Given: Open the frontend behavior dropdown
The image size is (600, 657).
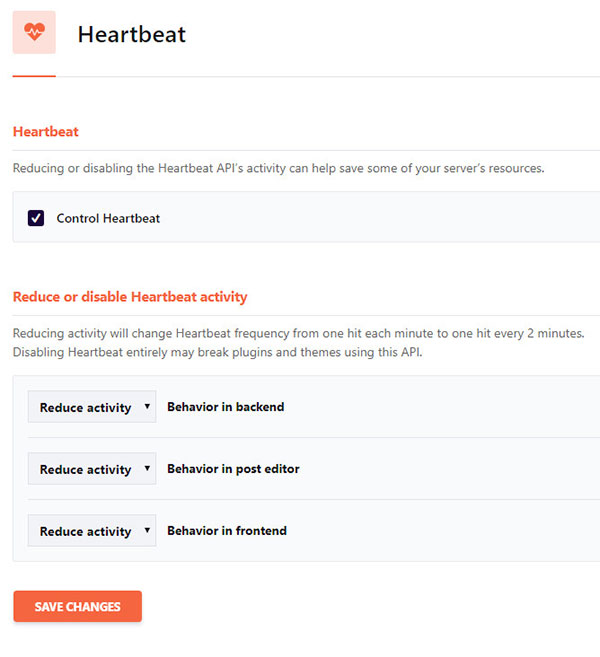Looking at the screenshot, I should point(86,531).
